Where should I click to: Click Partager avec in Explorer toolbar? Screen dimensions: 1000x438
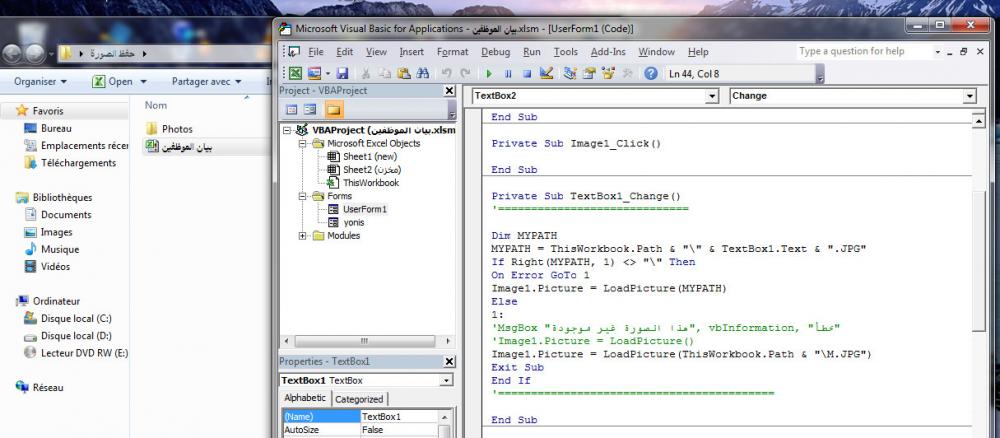pos(207,82)
